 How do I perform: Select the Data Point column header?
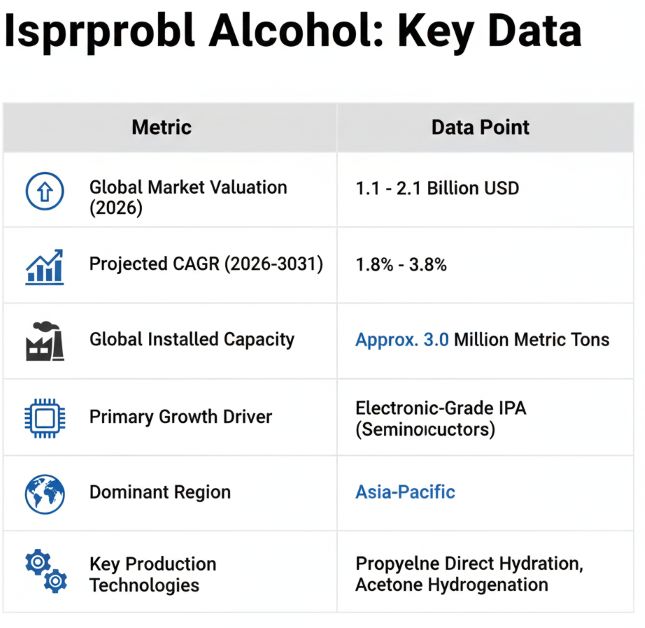pos(480,127)
